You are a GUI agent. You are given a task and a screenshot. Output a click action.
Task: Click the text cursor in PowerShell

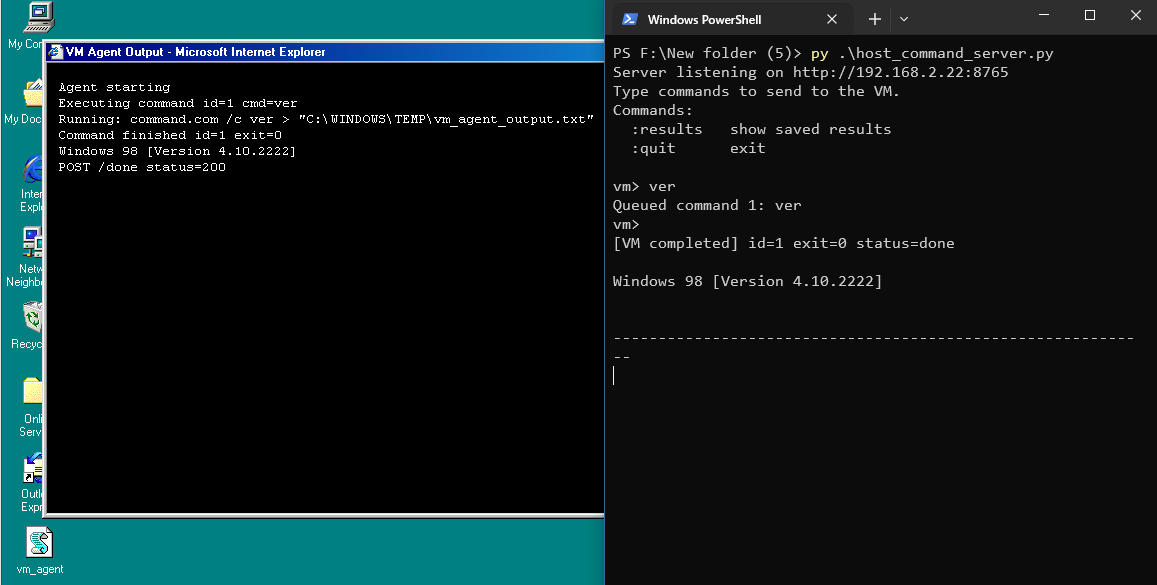click(614, 376)
